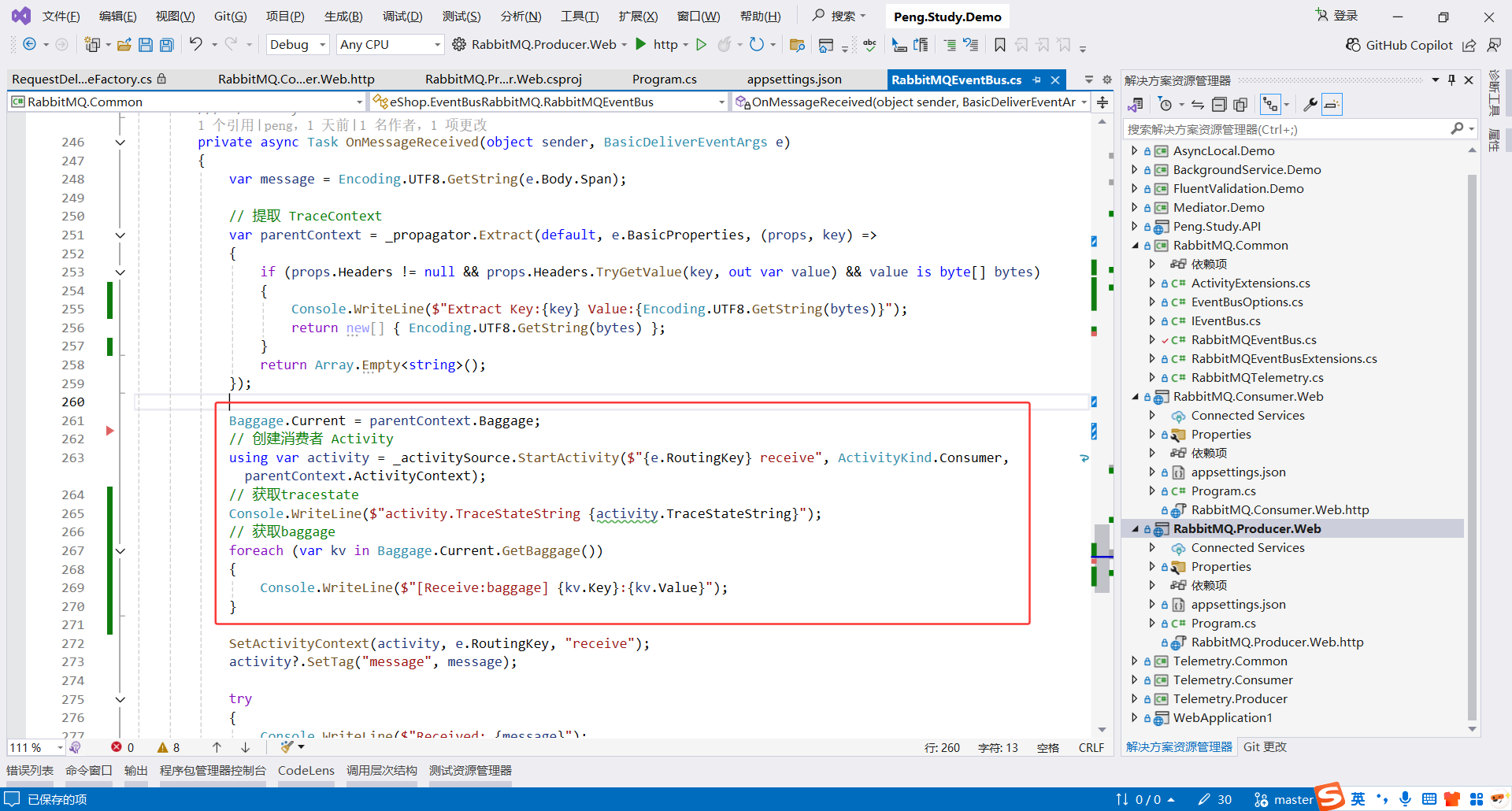
Task: Open the OnMessageReceived member dropdown
Action: 911,102
